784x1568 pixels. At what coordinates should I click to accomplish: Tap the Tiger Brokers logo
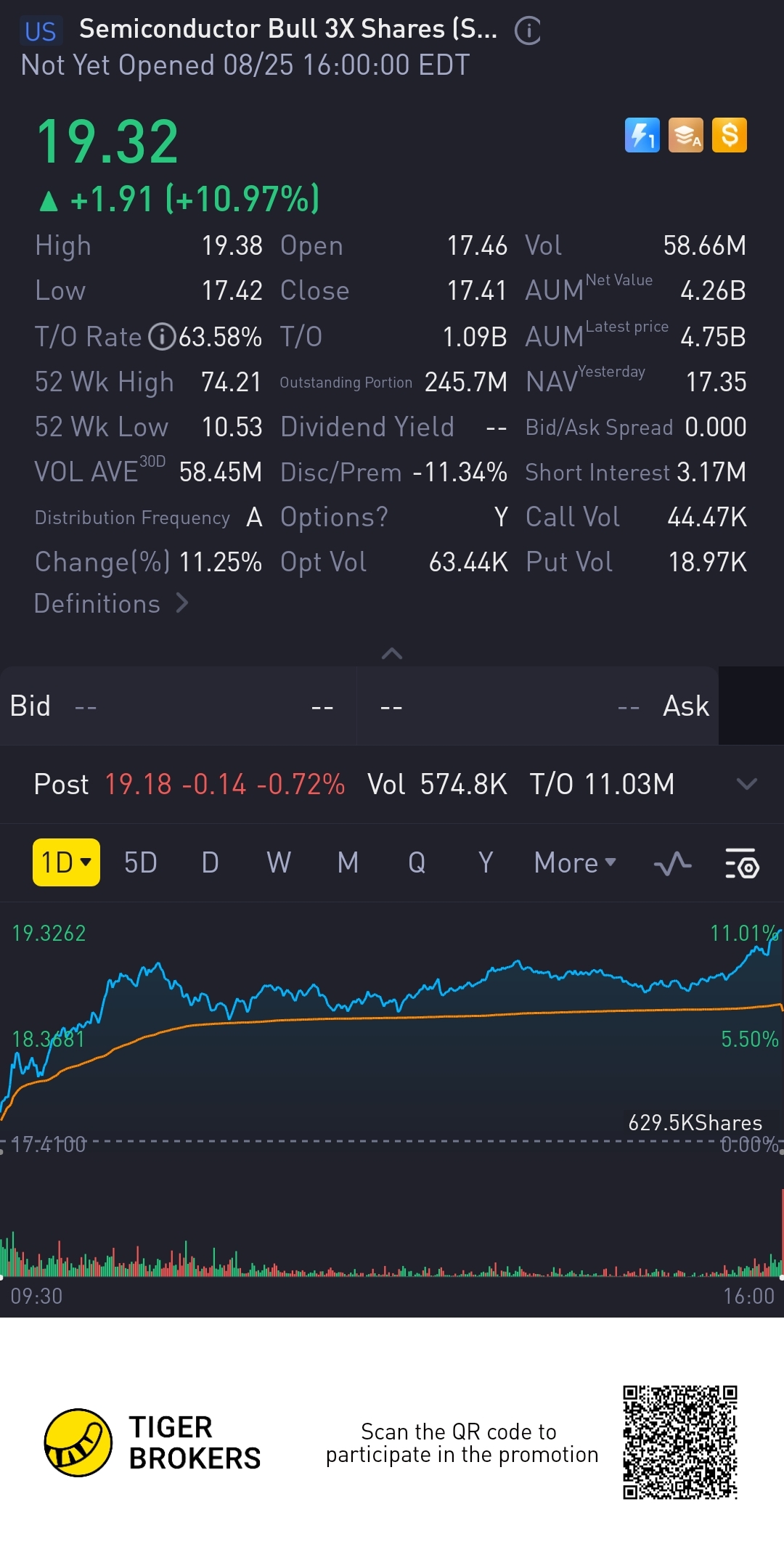coord(78,1442)
